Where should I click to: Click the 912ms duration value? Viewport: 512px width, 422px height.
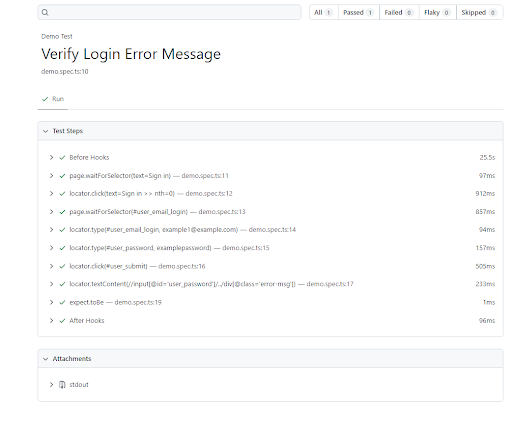[485, 193]
